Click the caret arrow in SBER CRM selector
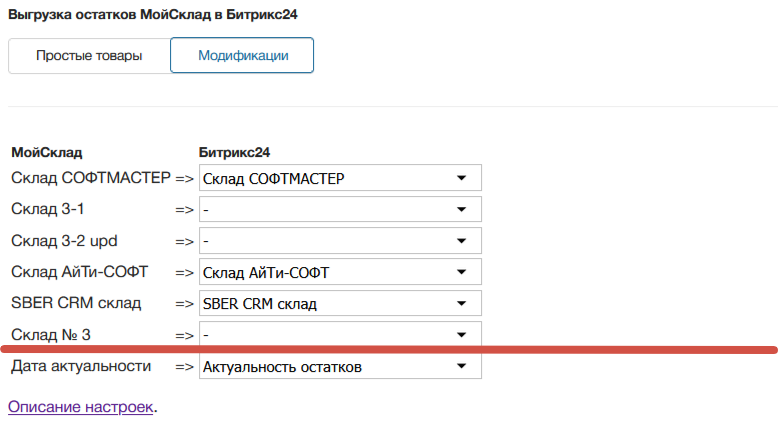778x432 pixels. [462, 303]
